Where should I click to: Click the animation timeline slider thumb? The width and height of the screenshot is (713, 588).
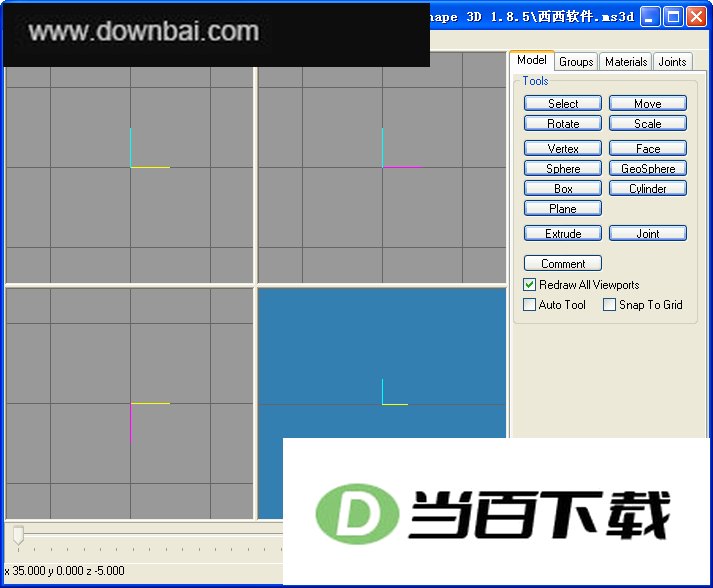[x=18, y=535]
